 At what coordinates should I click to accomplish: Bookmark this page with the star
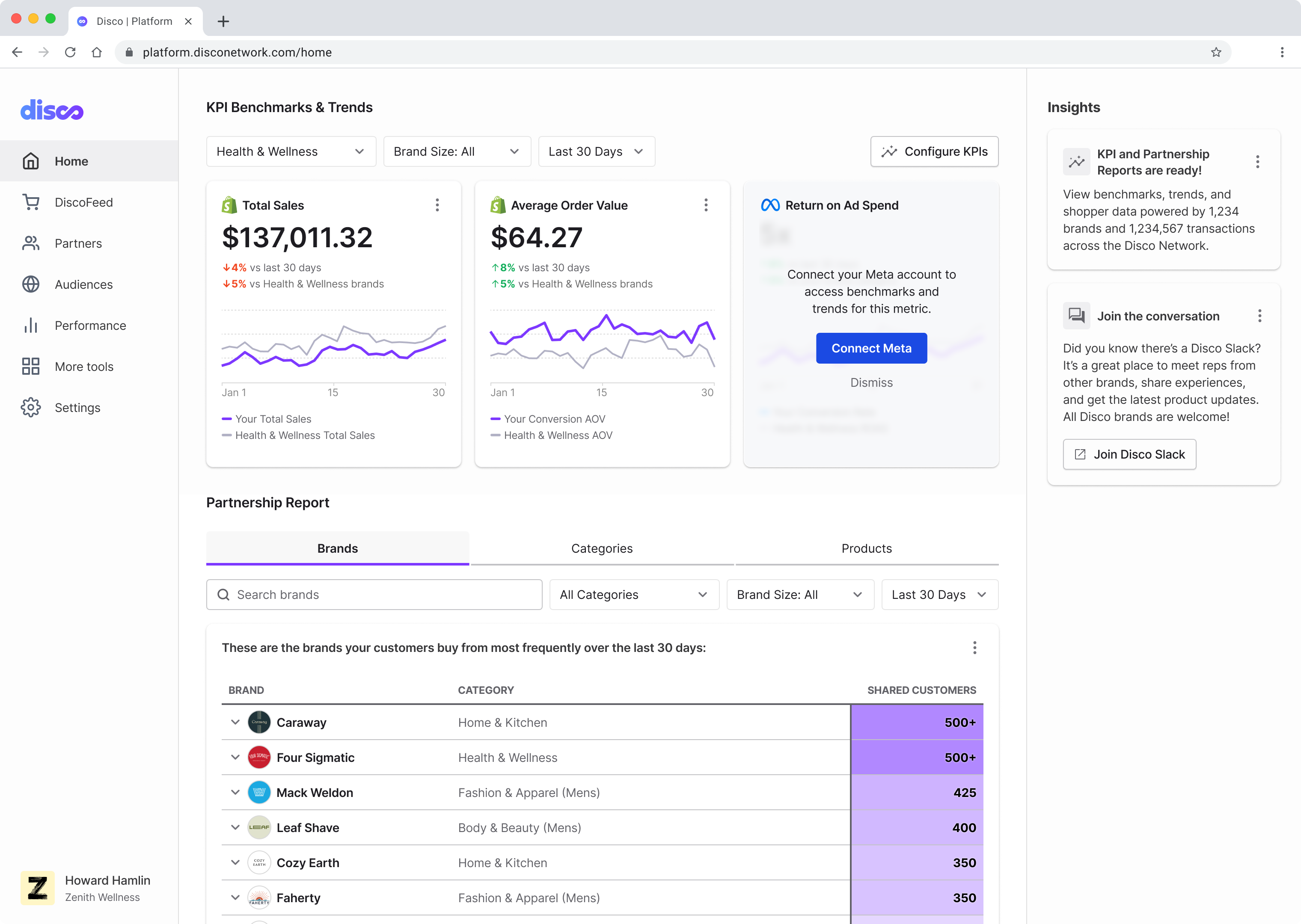1216,52
